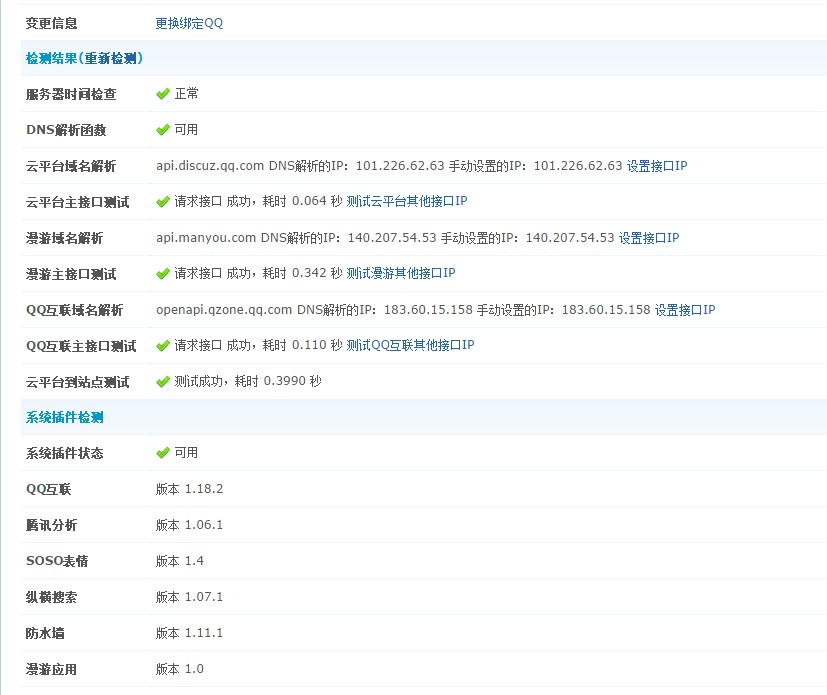Viewport: 827px width, 695px height.
Task: Select the 漫游主接口测试 label
Action: coord(71,274)
